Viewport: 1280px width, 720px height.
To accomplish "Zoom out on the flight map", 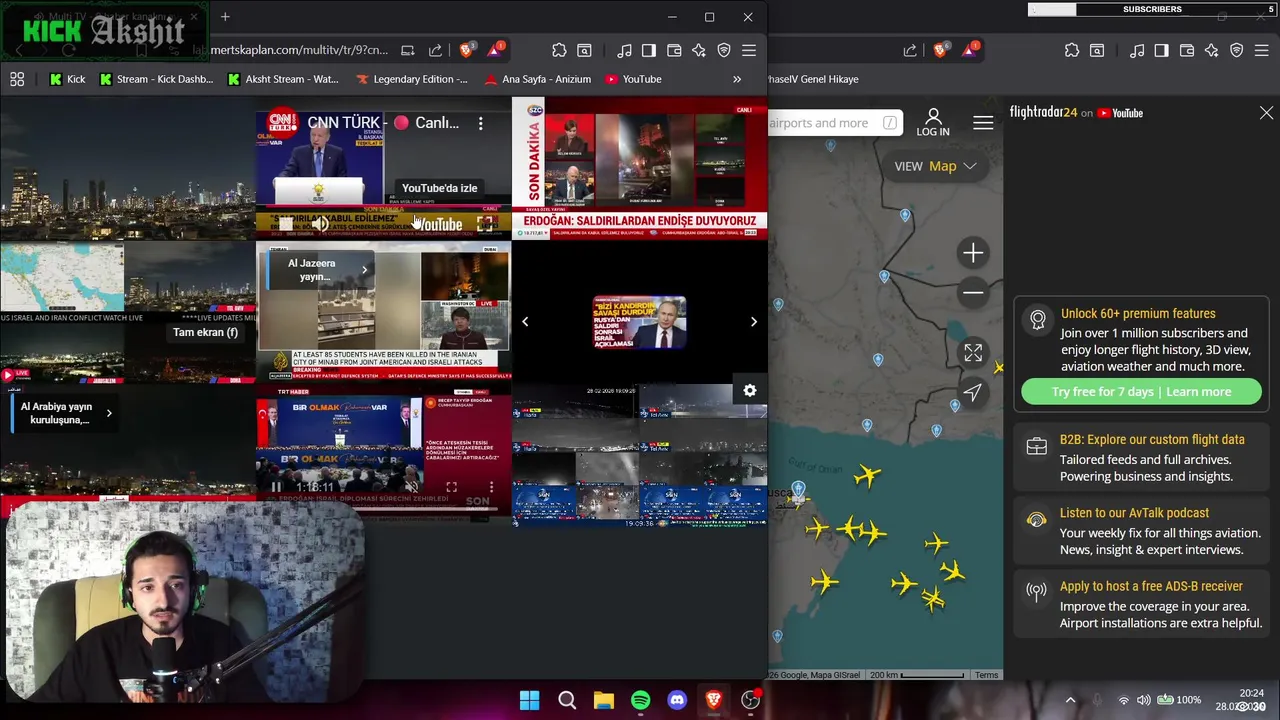I will coord(972,293).
